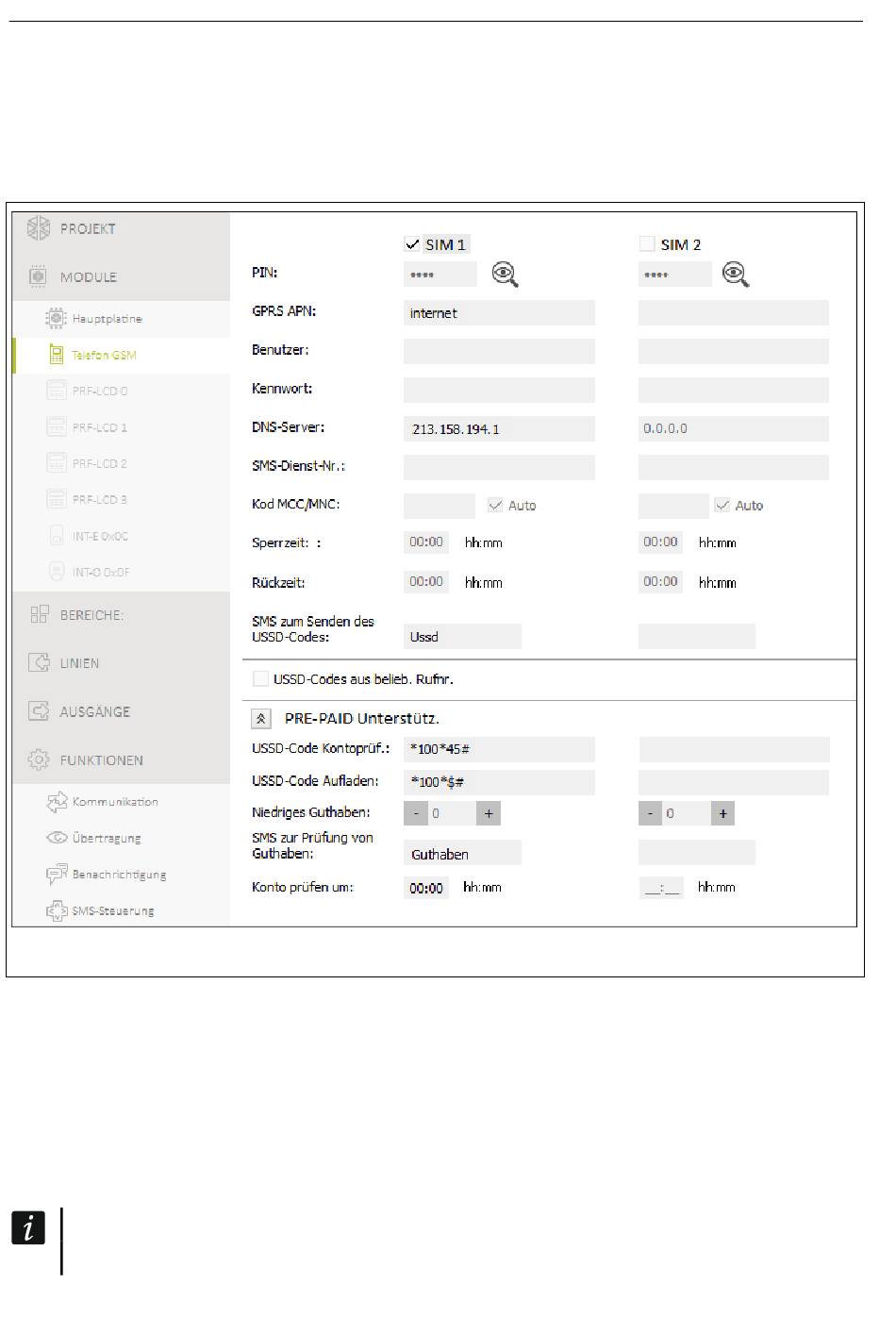Disable the SIM 1 checkbox
Viewport: 896px width, 1318px height.
click(412, 244)
